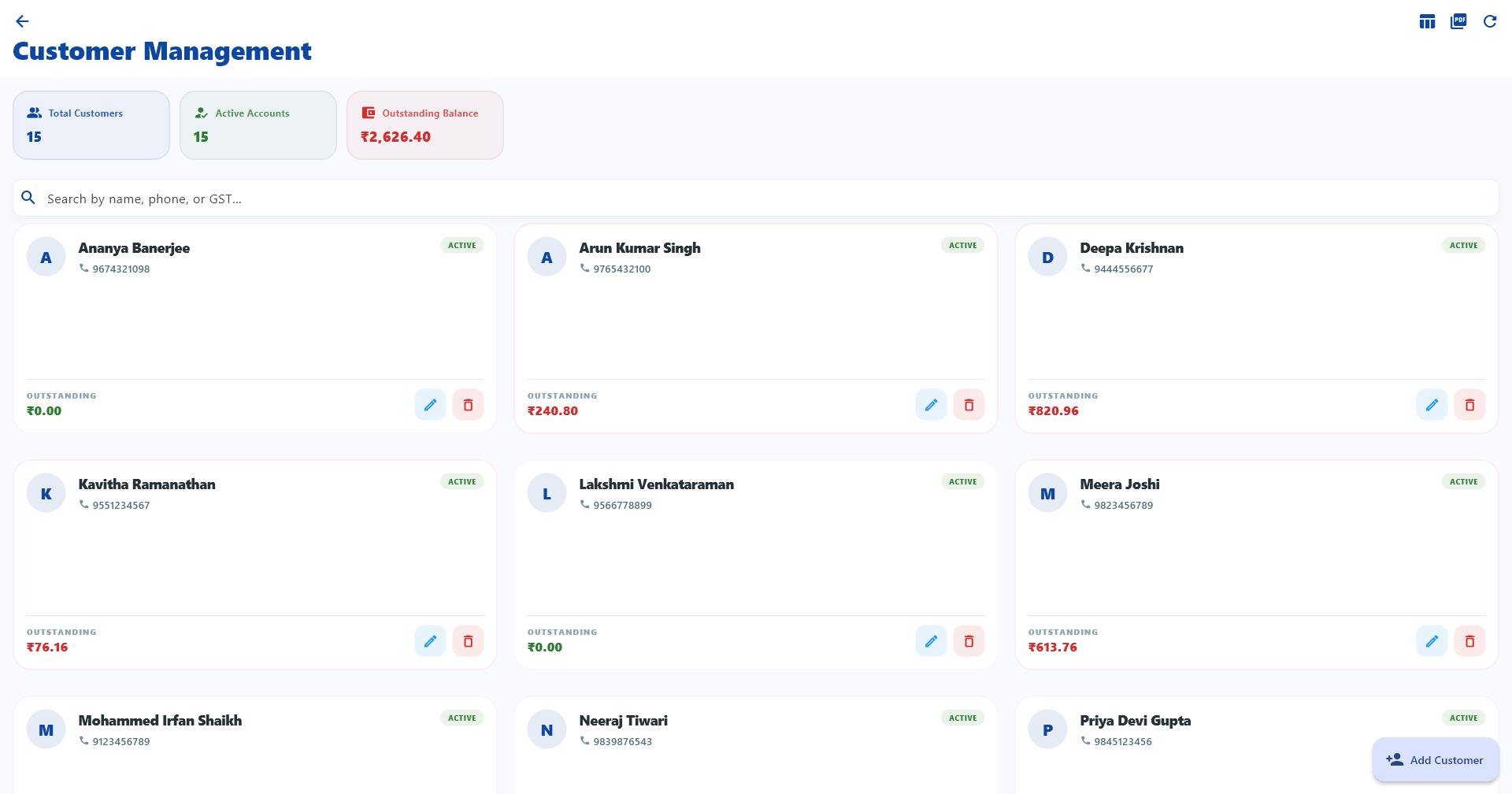Click Arun Kumar Singh's ₹240.80 outstanding
The height and width of the screenshot is (794, 1512).
(x=553, y=411)
